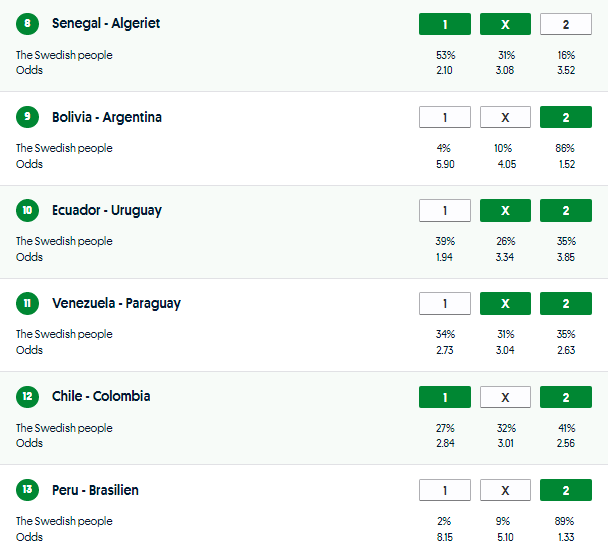Pick home win 1 for Bolivia - Argentina
Image resolution: width=608 pixels, height=557 pixels.
tap(445, 117)
